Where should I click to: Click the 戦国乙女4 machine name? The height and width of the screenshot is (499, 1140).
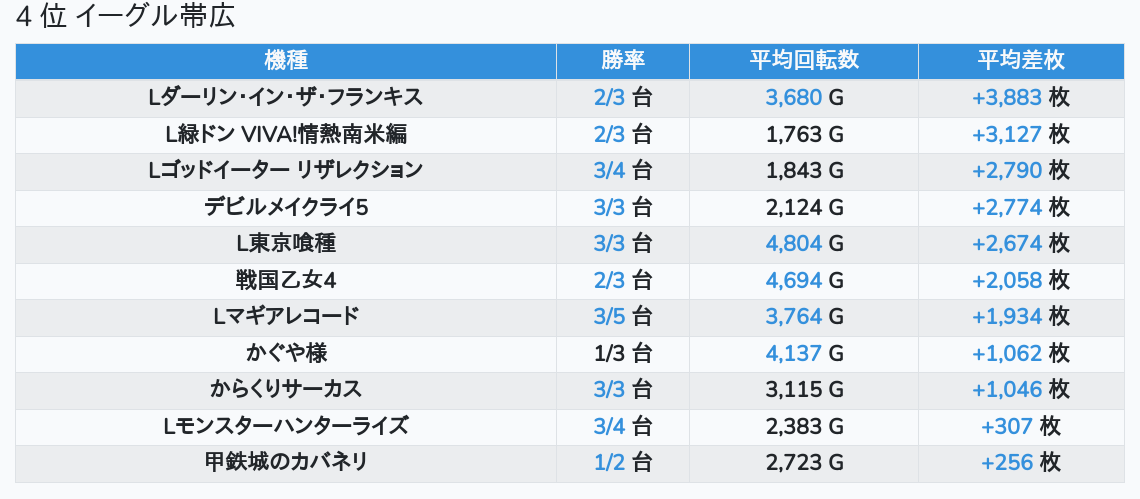pyautogui.click(x=286, y=281)
